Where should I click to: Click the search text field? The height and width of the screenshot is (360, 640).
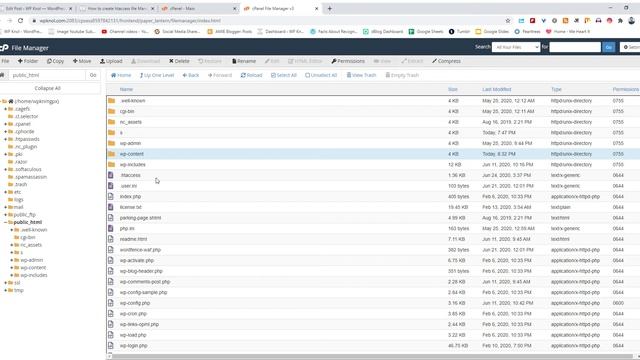pos(575,47)
